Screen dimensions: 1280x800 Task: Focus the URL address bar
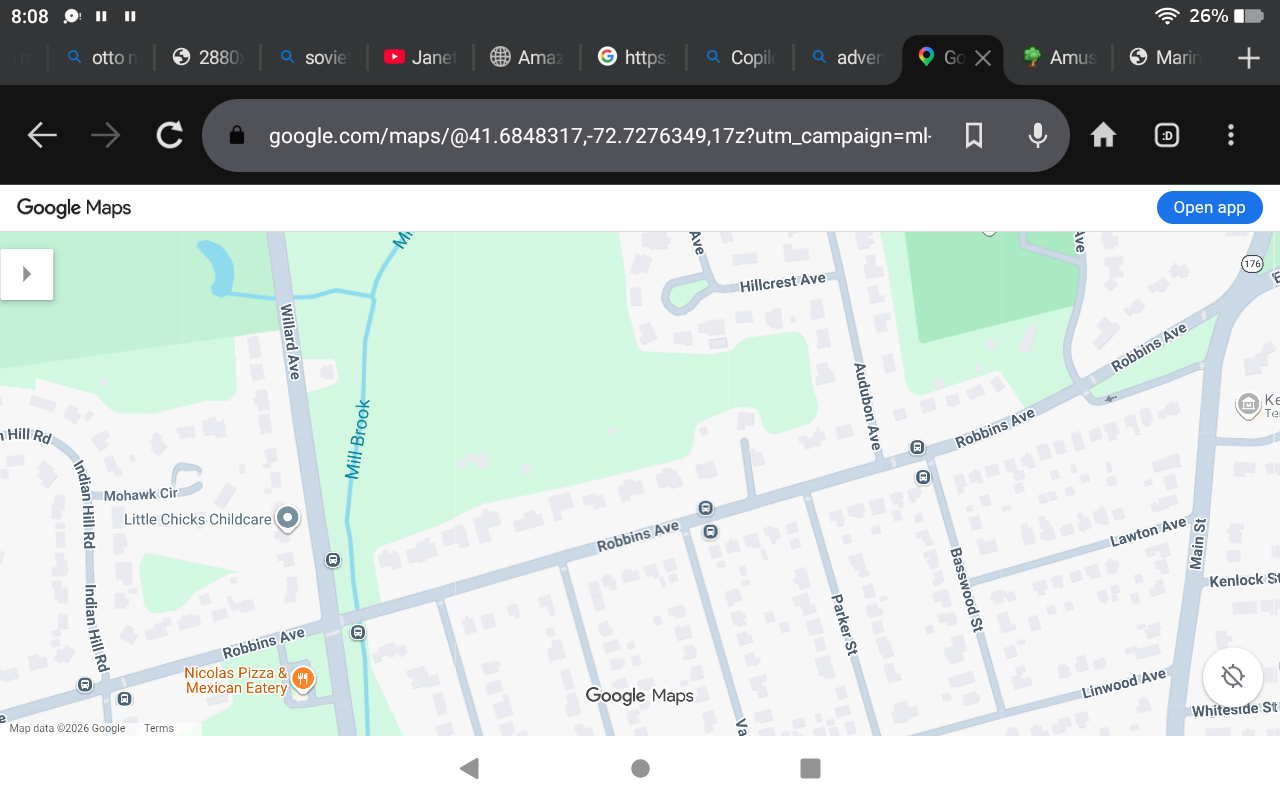click(x=600, y=135)
